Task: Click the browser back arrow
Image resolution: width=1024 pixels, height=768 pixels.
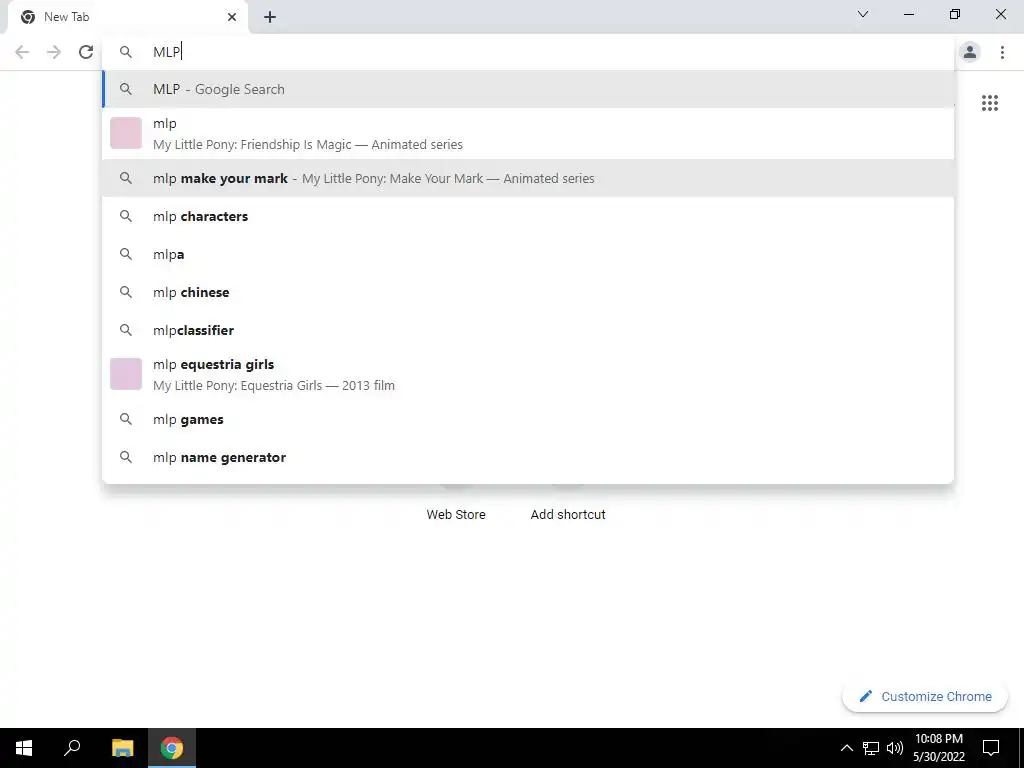Action: [x=22, y=52]
